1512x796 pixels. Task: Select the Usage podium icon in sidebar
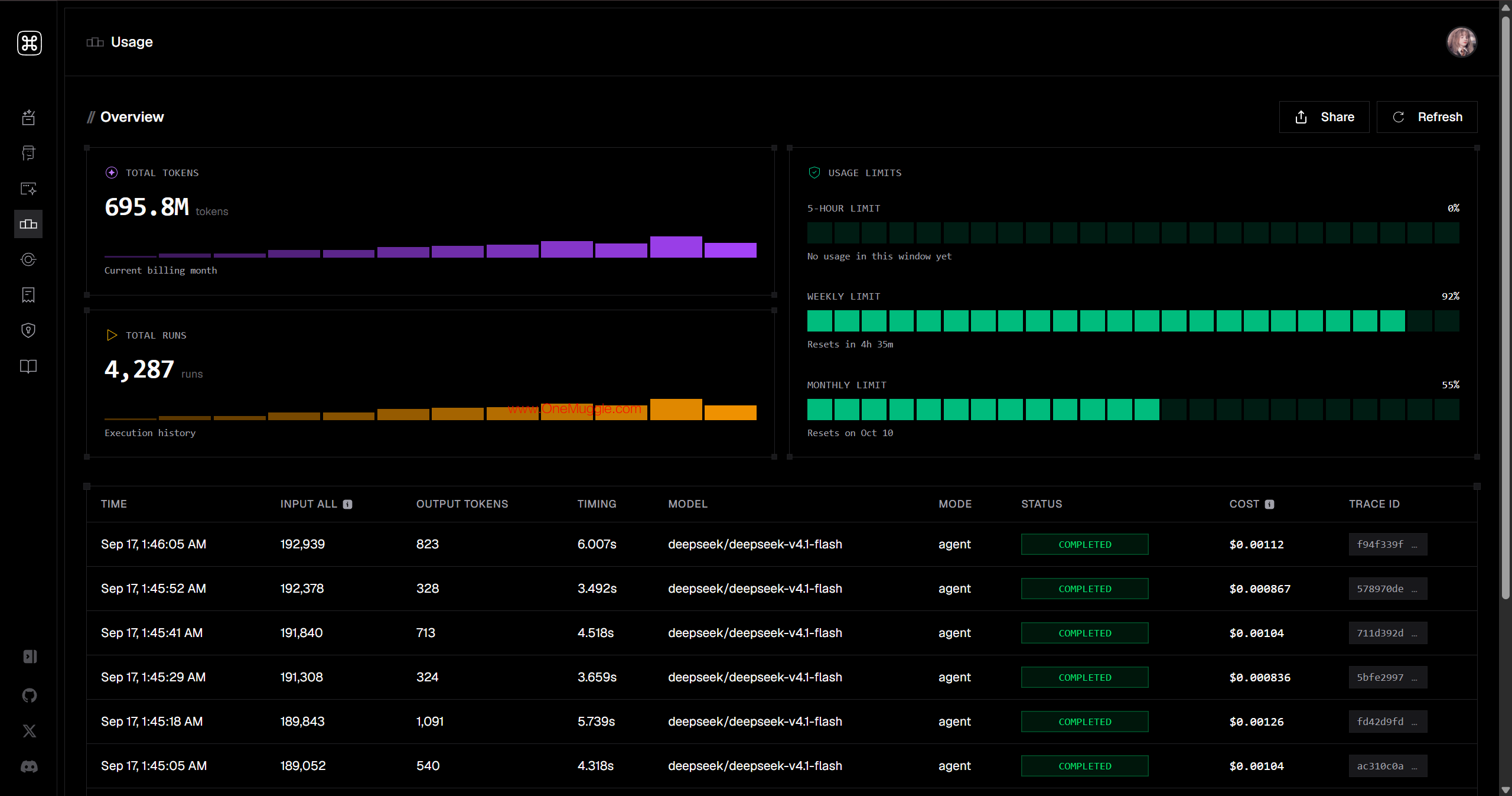(28, 224)
